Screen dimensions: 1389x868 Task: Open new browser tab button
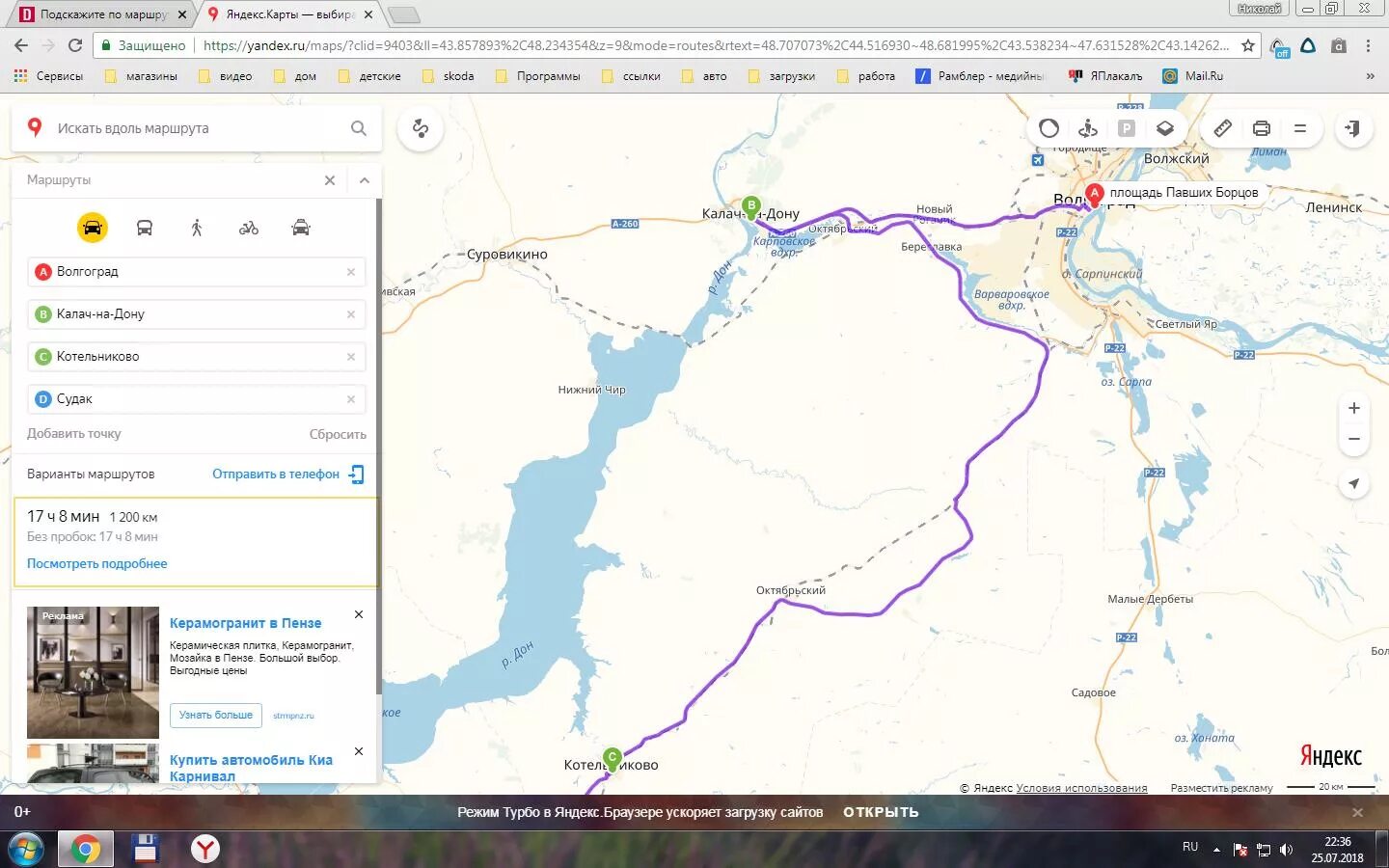pos(403,14)
